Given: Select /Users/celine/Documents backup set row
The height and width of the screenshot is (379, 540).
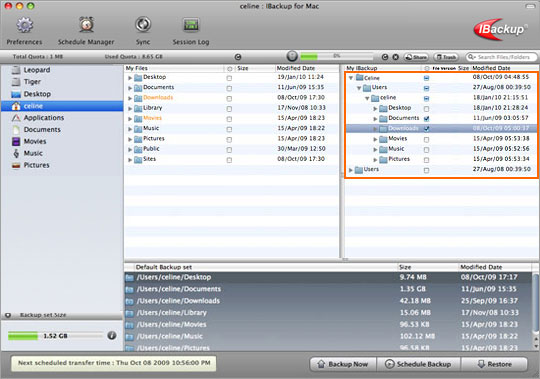Looking at the screenshot, I should (328, 289).
